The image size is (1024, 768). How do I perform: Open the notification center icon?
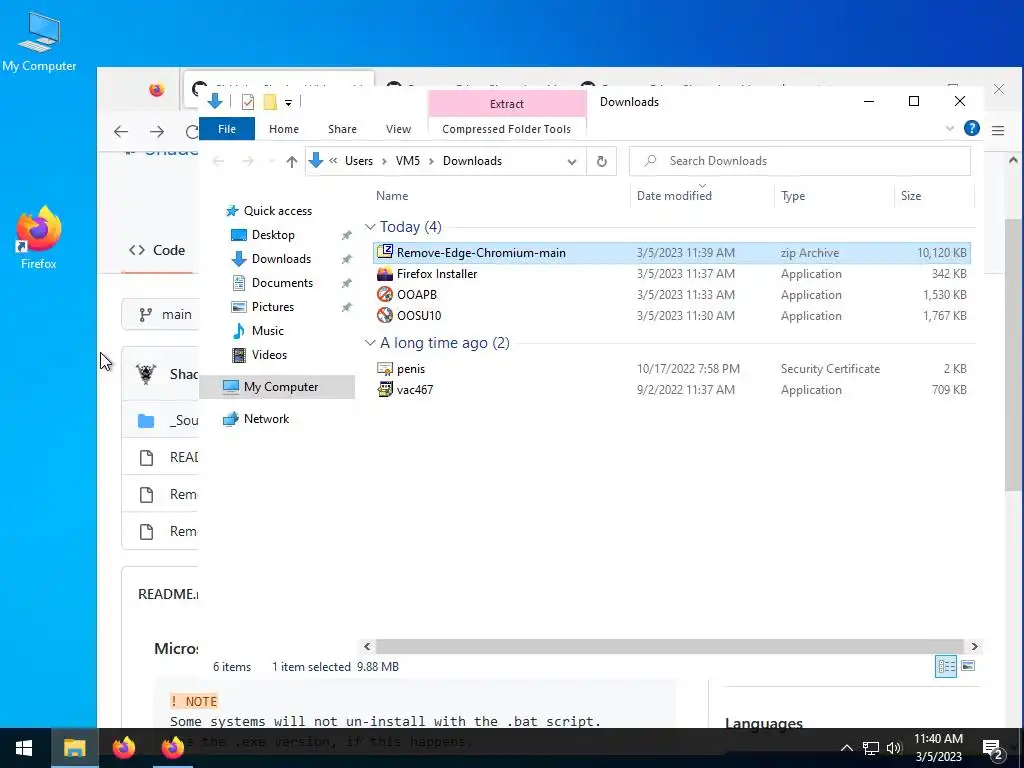click(x=993, y=750)
